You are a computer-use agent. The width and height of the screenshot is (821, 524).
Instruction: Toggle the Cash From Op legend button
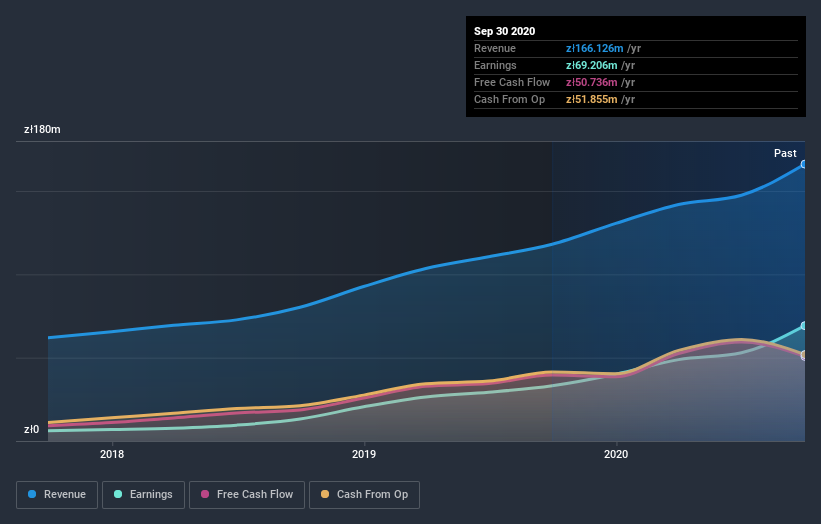[364, 495]
